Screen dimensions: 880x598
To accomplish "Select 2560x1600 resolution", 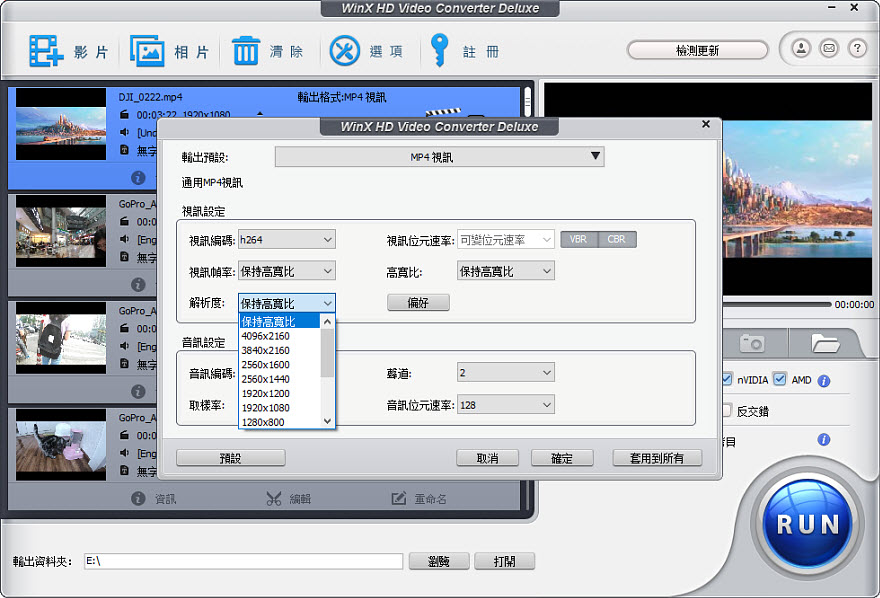I will [279, 365].
